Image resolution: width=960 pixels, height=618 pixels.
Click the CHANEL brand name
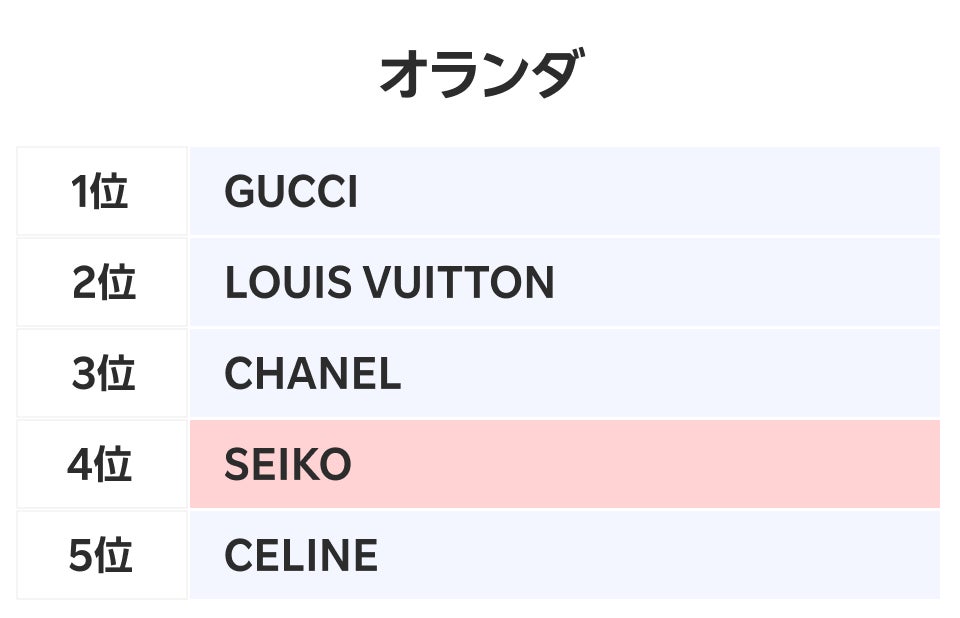[312, 374]
